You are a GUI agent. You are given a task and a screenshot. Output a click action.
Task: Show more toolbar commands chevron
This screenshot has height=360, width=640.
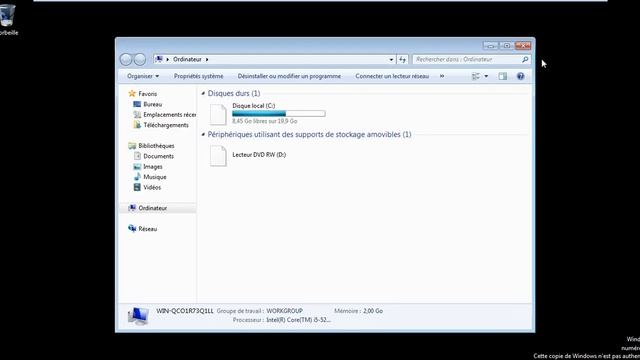pos(442,76)
